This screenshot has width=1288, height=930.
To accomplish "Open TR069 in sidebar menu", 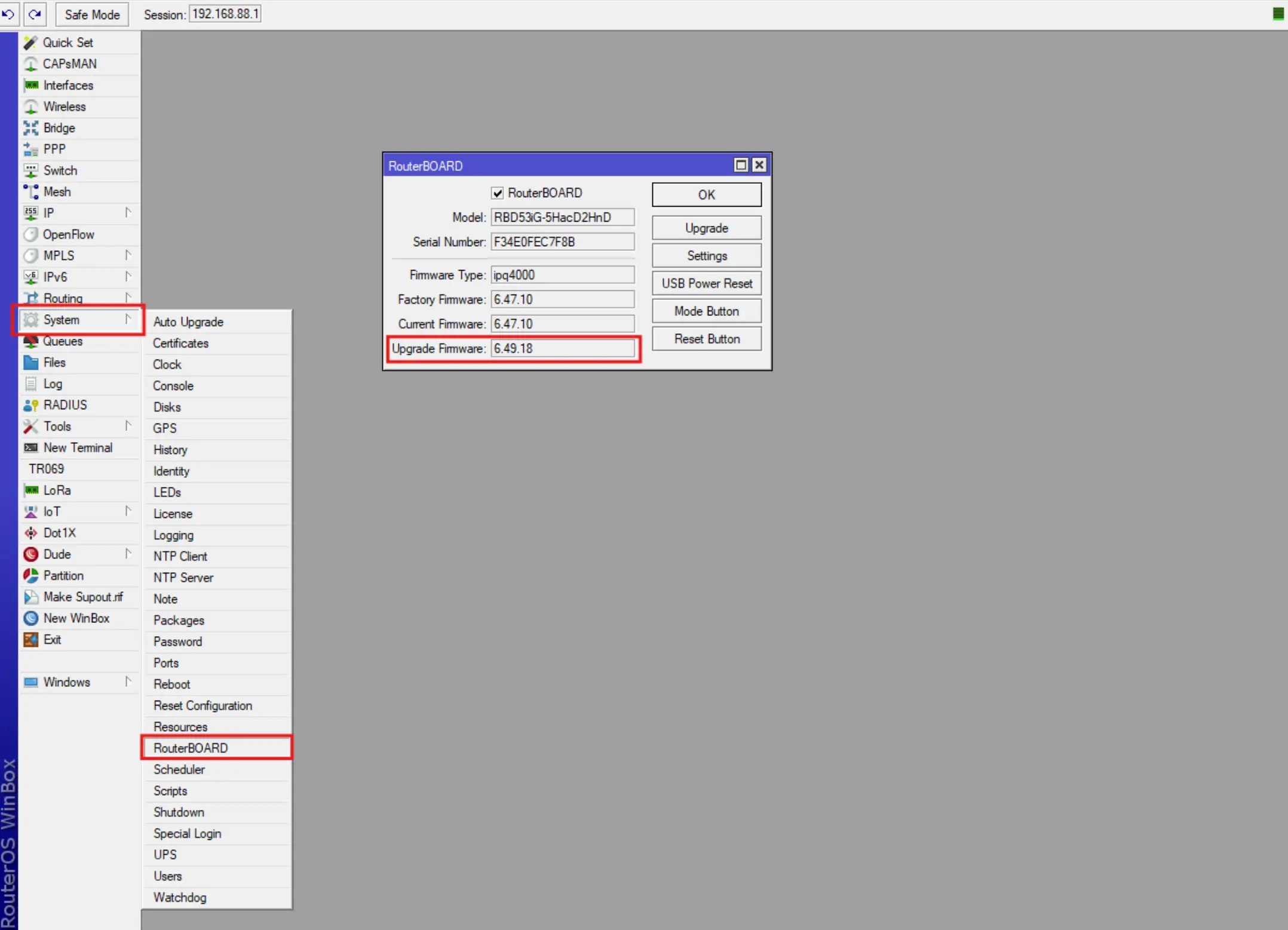I will click(79, 469).
